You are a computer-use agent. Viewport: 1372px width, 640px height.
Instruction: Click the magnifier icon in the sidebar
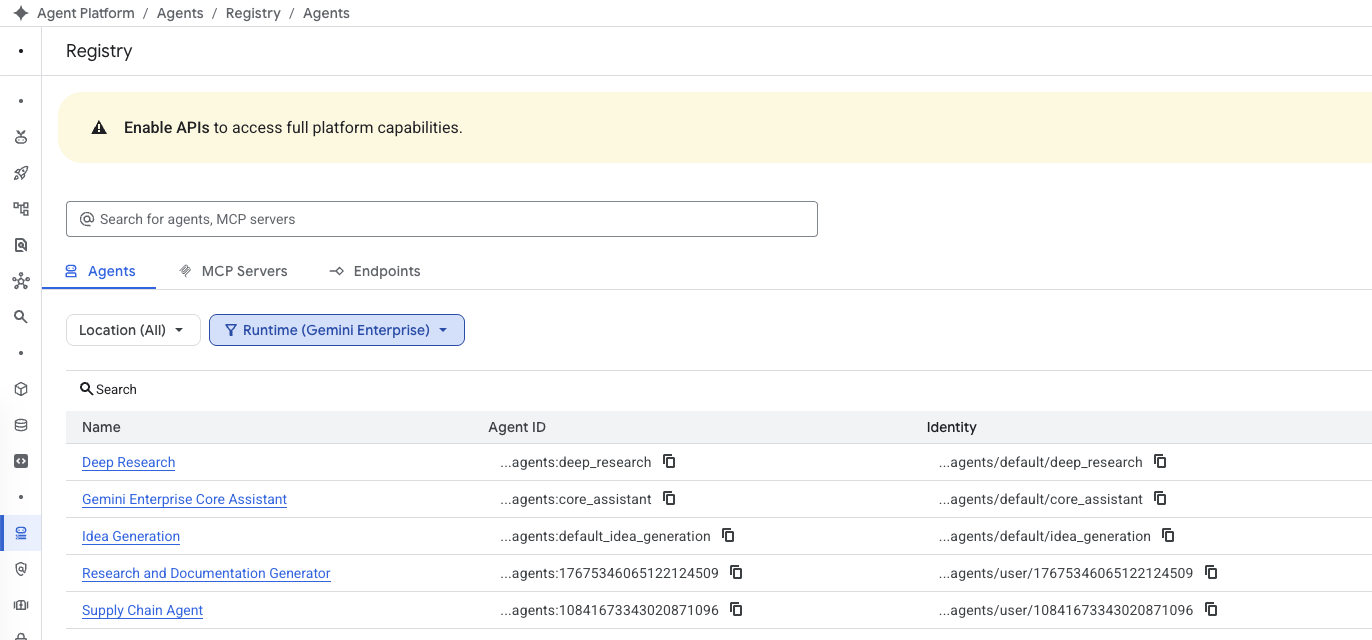pyautogui.click(x=21, y=317)
